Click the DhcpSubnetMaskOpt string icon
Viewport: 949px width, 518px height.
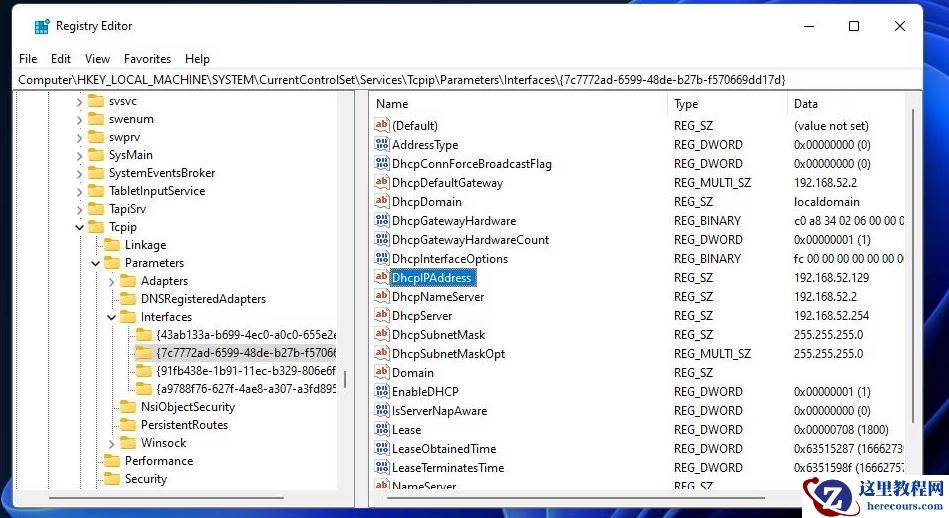pos(382,353)
